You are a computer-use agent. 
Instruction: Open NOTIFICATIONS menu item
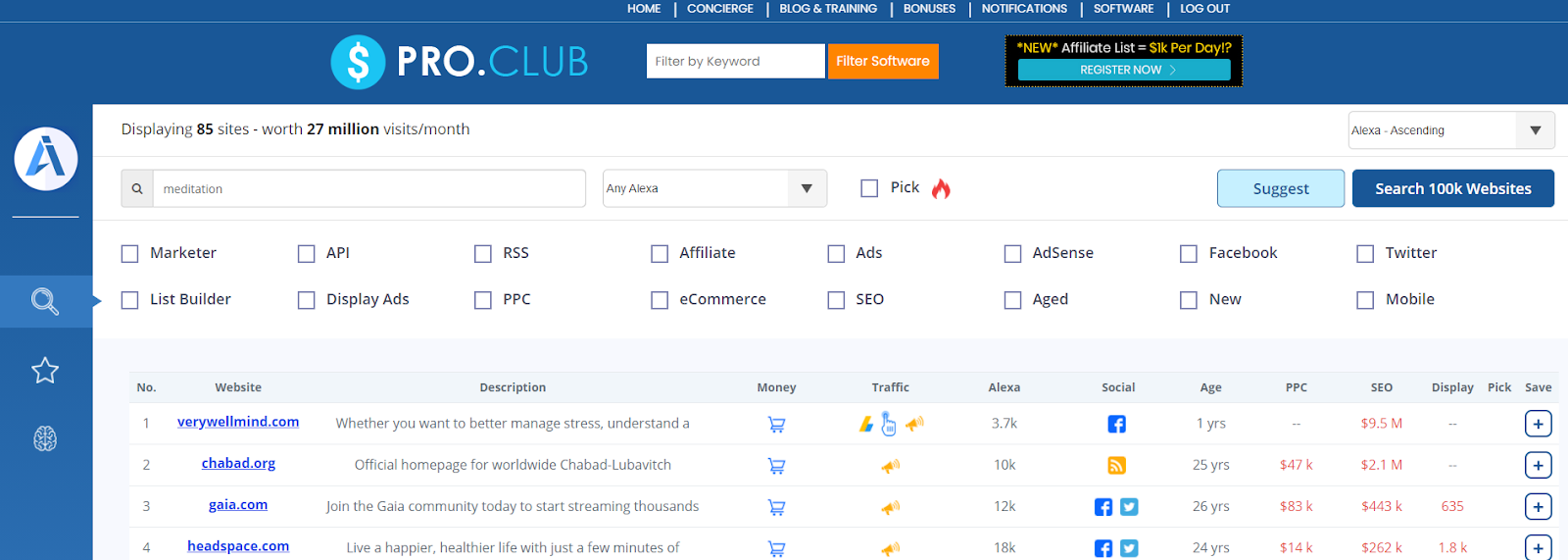tap(1024, 9)
